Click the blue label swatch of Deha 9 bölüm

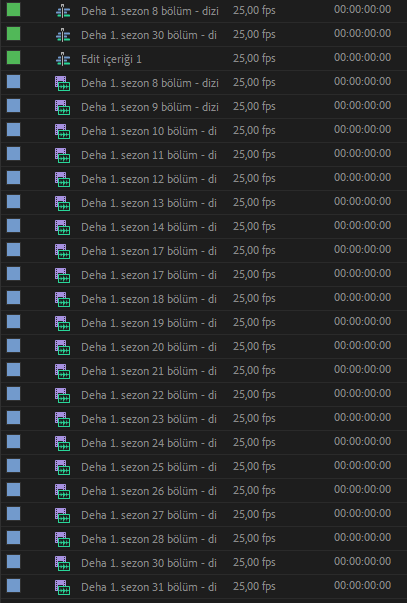coord(13,106)
